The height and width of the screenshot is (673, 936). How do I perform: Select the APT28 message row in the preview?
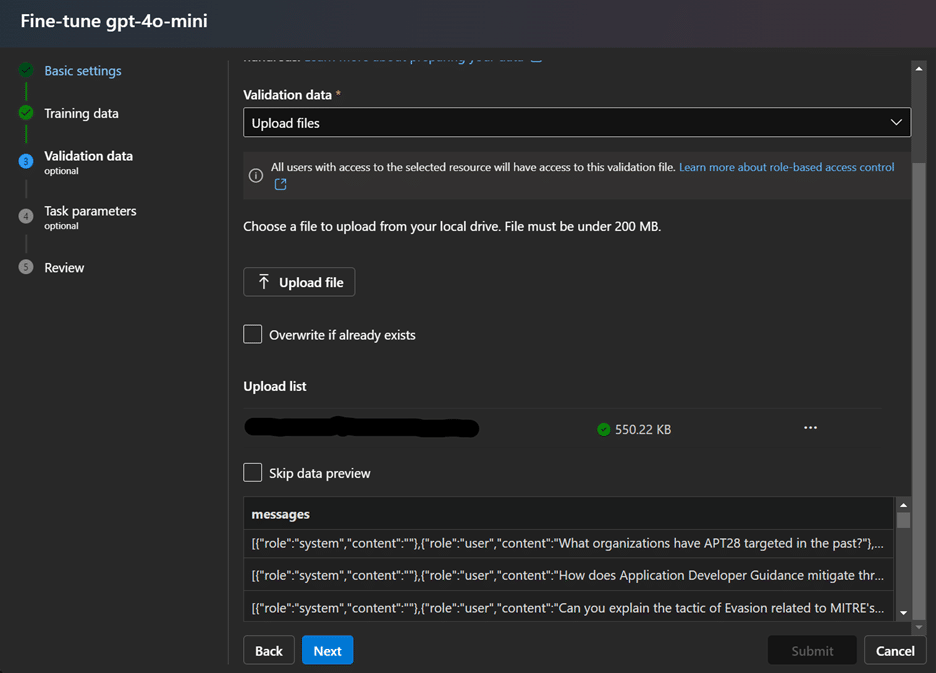pos(570,543)
